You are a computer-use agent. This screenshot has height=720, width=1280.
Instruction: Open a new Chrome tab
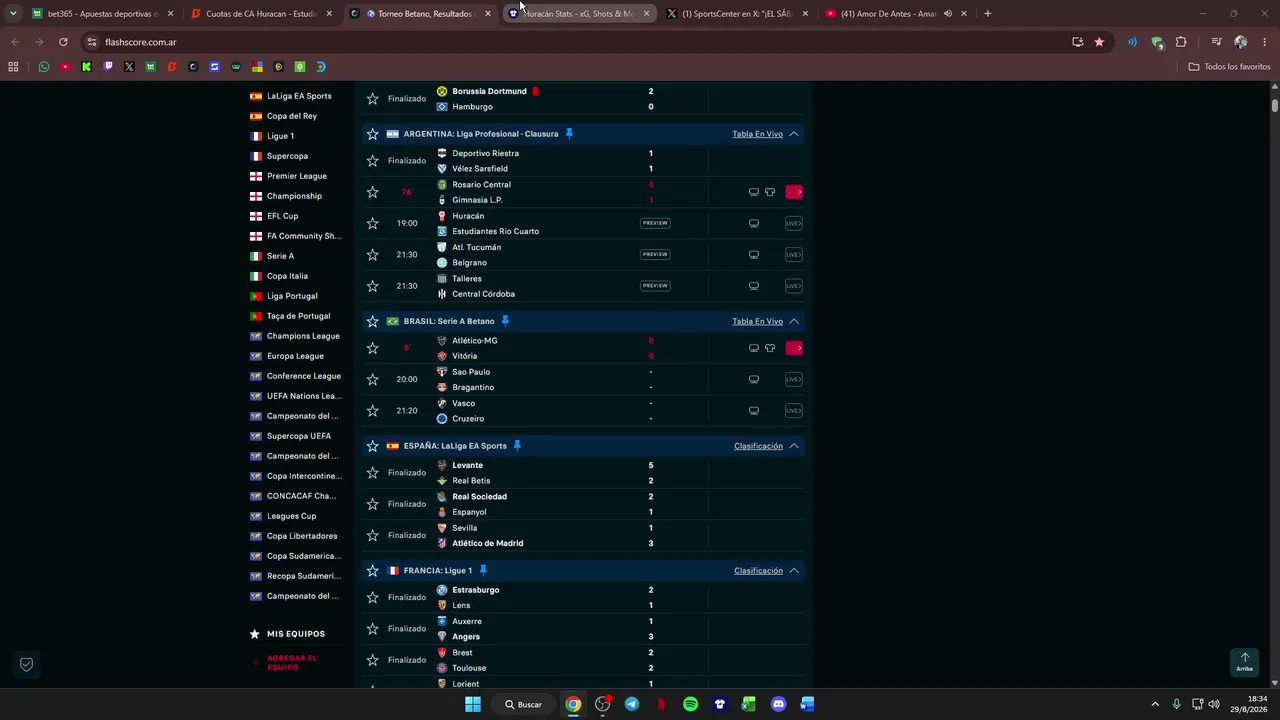(988, 14)
